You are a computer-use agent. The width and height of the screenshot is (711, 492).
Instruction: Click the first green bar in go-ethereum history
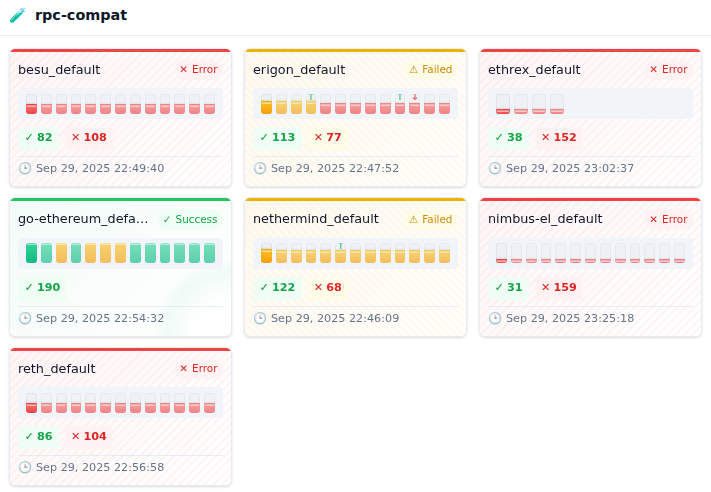point(31,253)
